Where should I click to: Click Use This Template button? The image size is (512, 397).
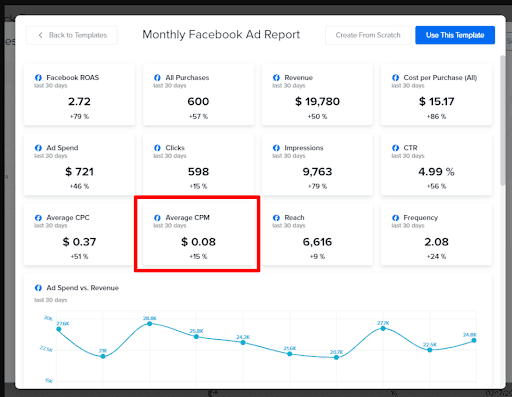click(455, 35)
